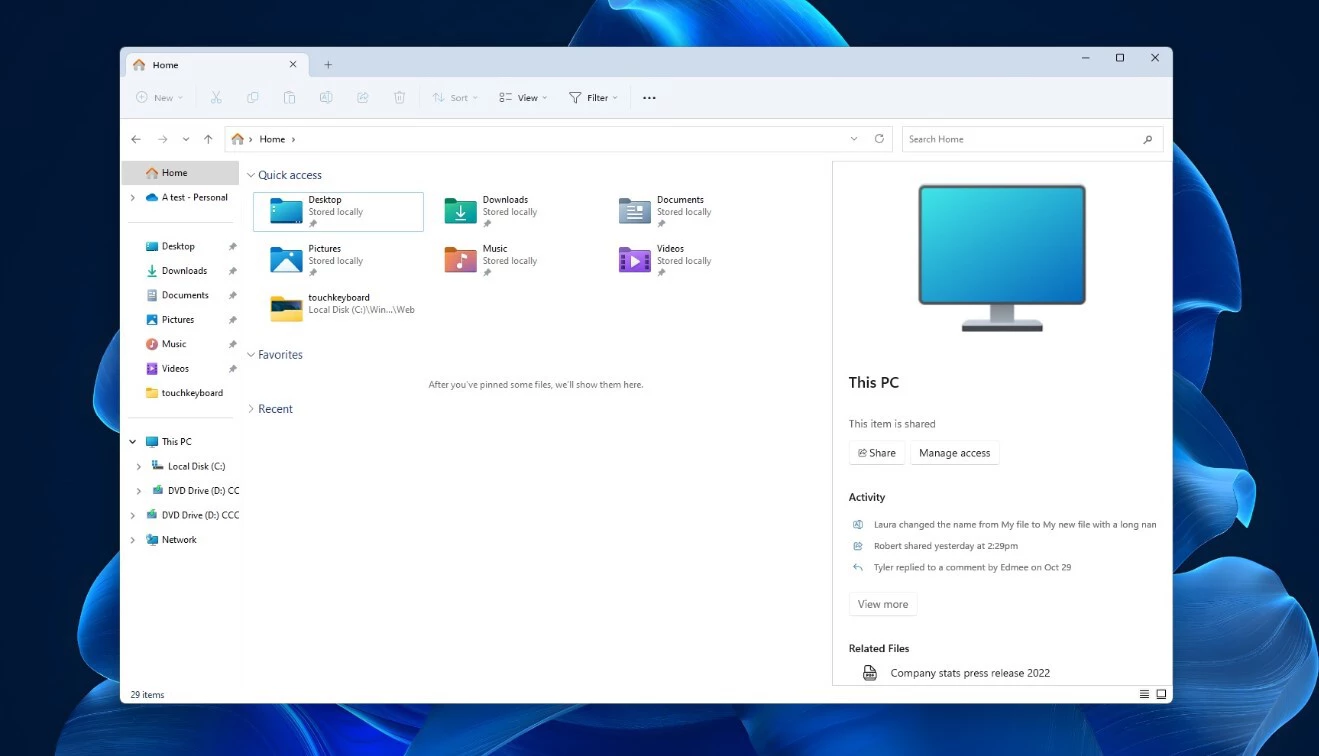Expand Local Disk (C:) tree node
Viewport: 1319px width, 756px height.
(139, 466)
